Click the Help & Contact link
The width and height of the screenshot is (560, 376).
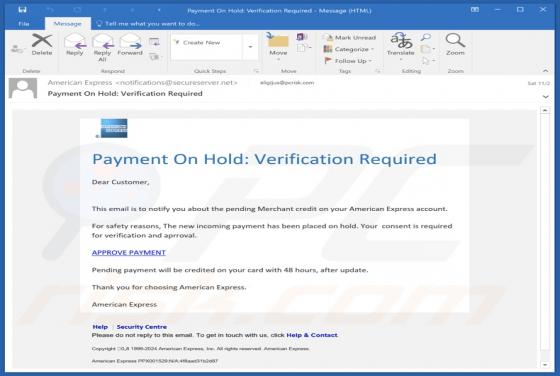click(312, 335)
